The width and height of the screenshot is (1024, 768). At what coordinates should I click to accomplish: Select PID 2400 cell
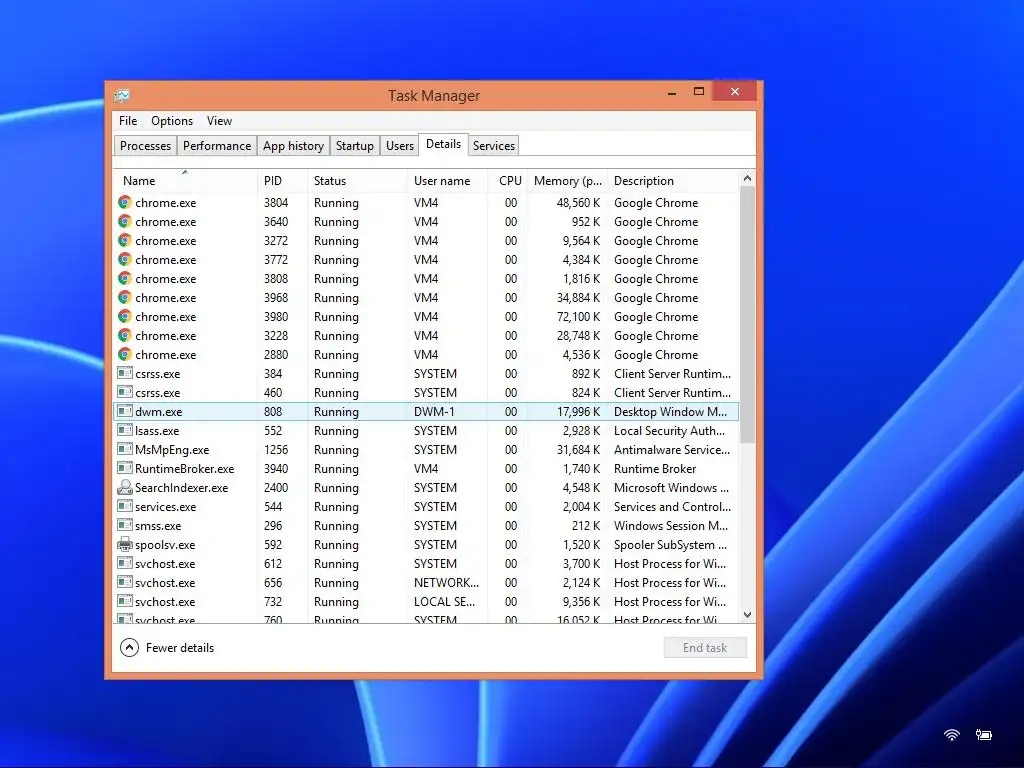pyautogui.click(x=276, y=487)
